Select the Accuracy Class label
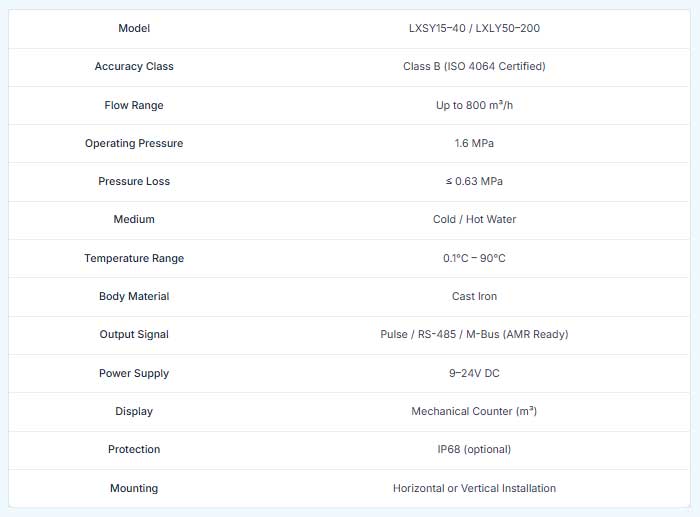This screenshot has width=700, height=517. [x=134, y=66]
